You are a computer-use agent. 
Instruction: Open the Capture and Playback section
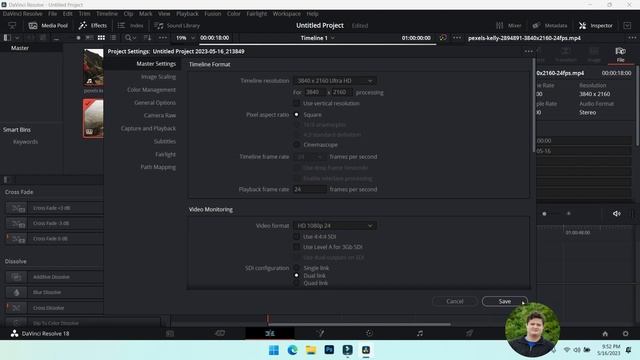pyautogui.click(x=148, y=128)
